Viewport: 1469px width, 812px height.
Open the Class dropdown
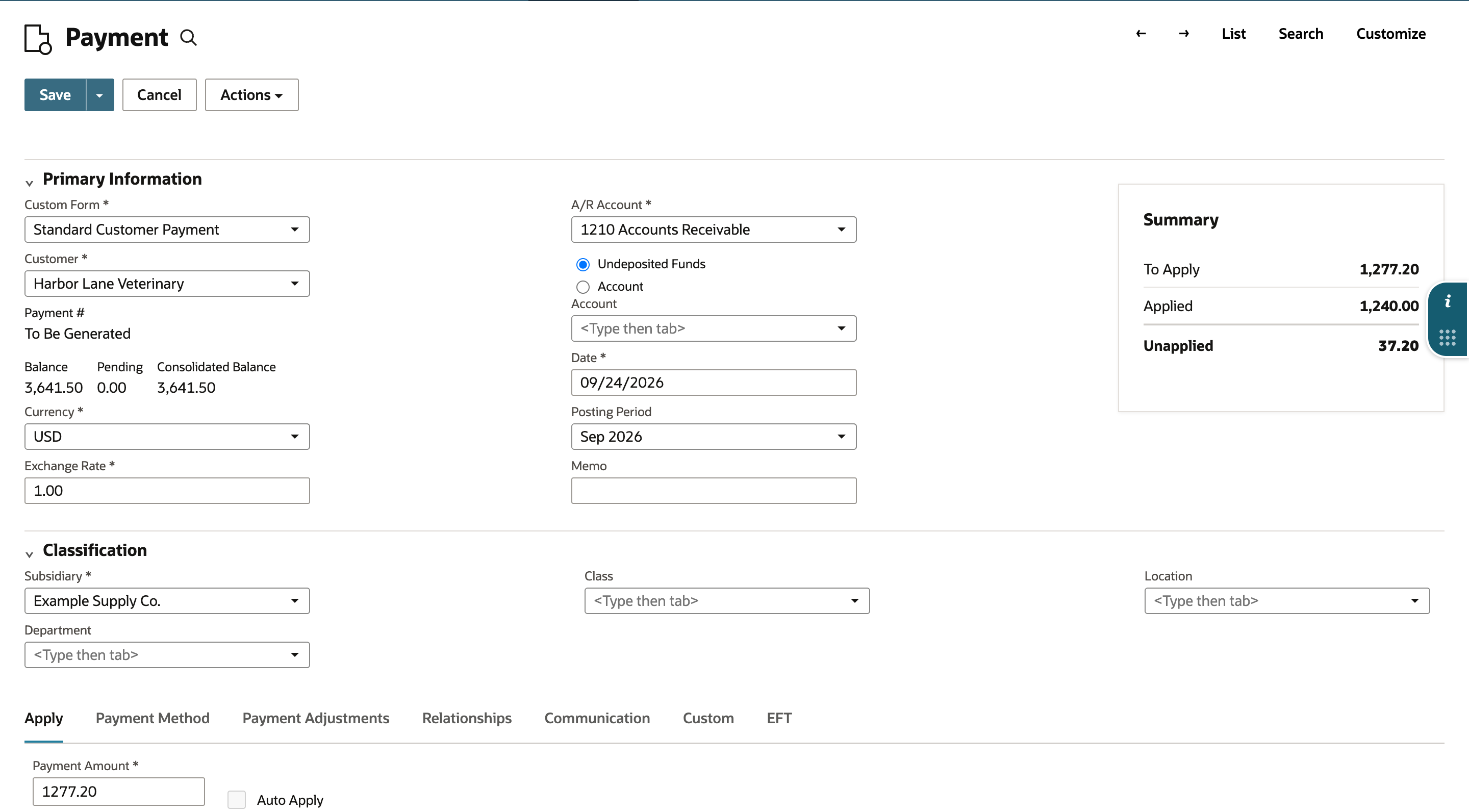(x=727, y=600)
